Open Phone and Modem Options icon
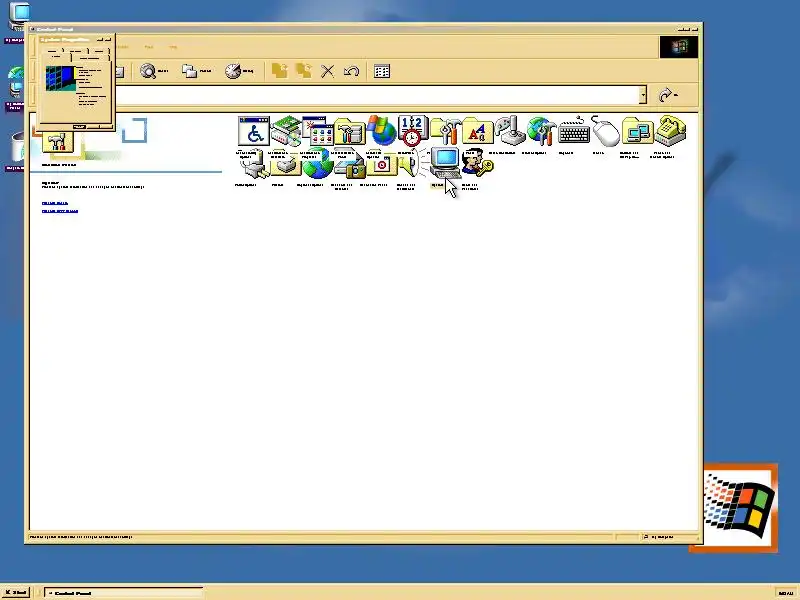The height and width of the screenshot is (600, 800). coord(670,131)
